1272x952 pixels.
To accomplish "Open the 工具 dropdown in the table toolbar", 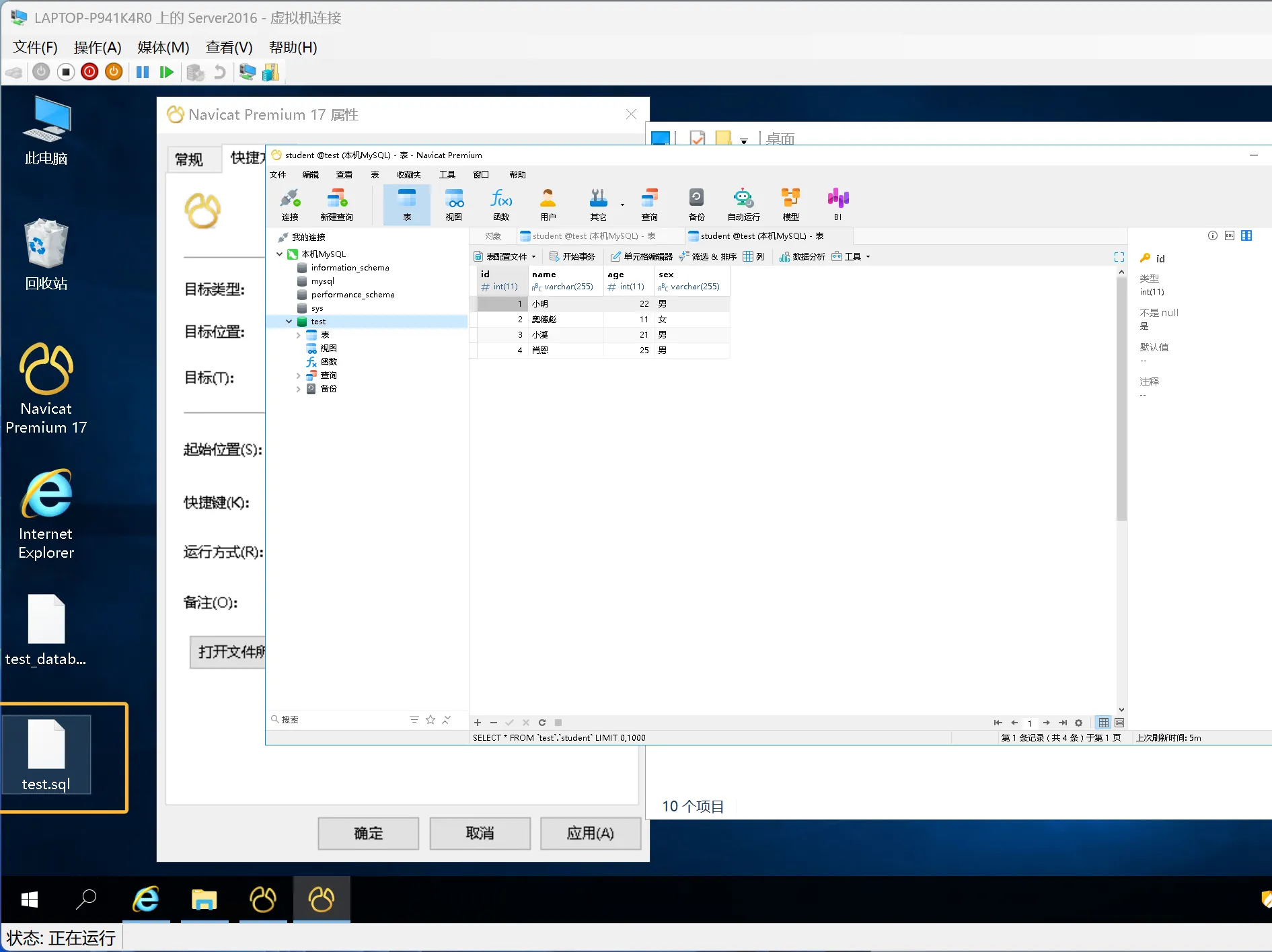I will (851, 256).
